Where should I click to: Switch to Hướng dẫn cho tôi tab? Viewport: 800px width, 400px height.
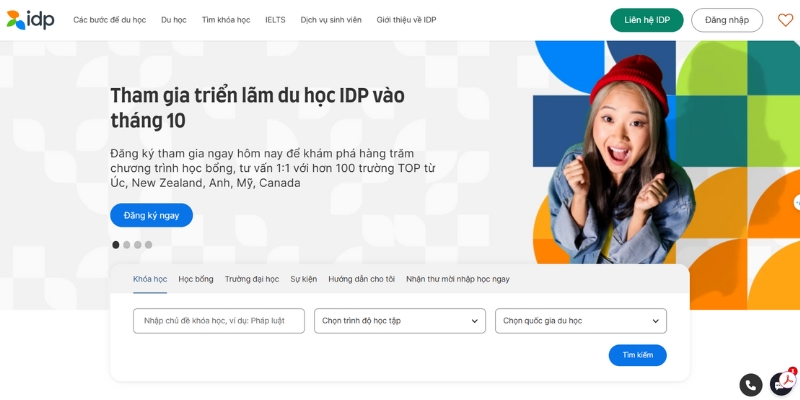pyautogui.click(x=362, y=279)
